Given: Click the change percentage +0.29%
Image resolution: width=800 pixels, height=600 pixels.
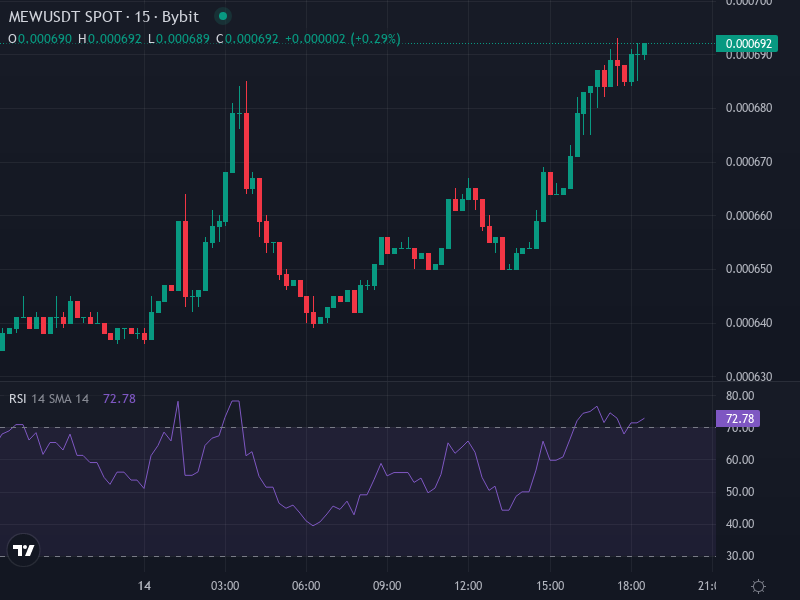Looking at the screenshot, I should pyautogui.click(x=377, y=37).
